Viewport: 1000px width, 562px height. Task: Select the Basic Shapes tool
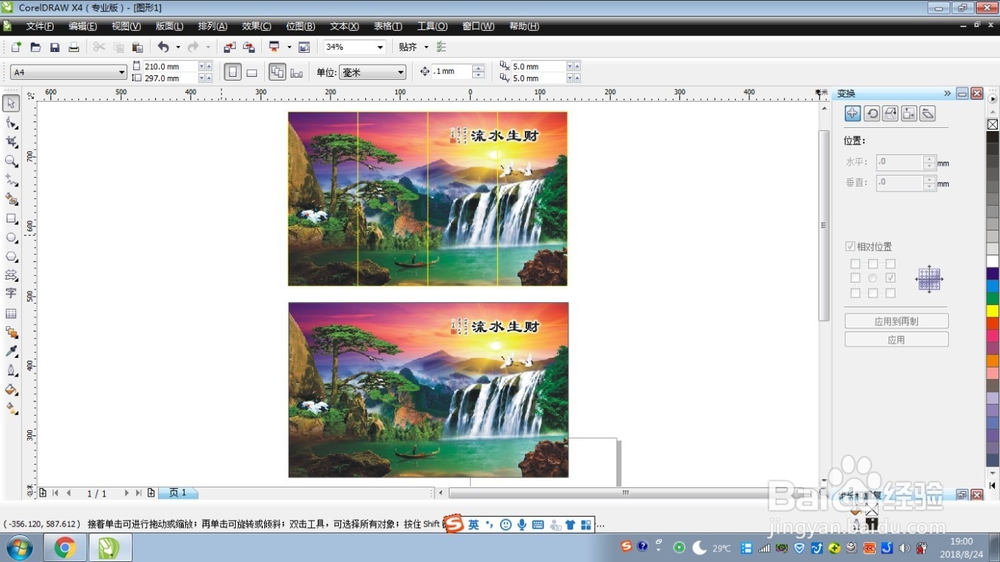(x=11, y=275)
